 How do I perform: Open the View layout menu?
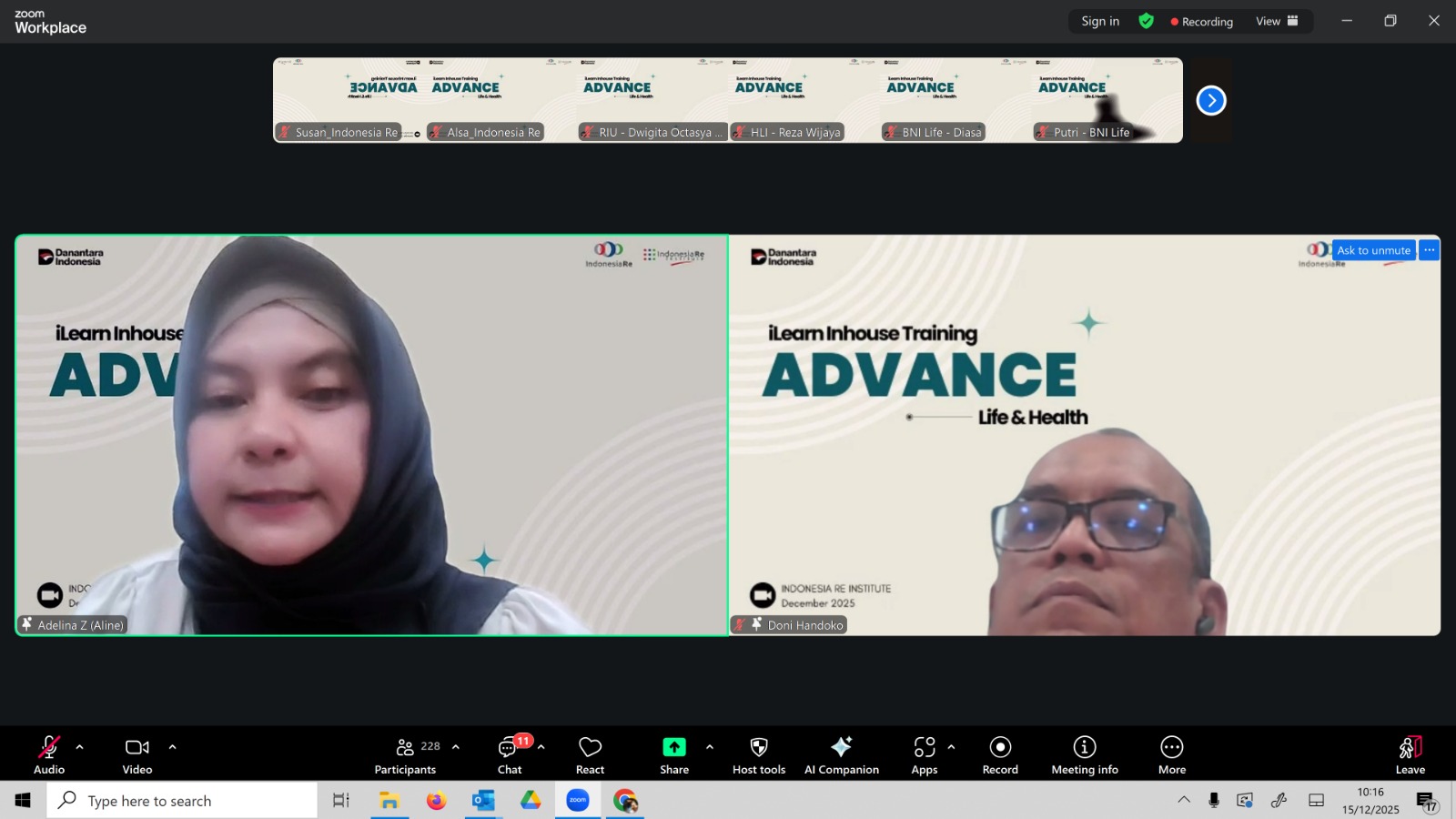pyautogui.click(x=1277, y=21)
